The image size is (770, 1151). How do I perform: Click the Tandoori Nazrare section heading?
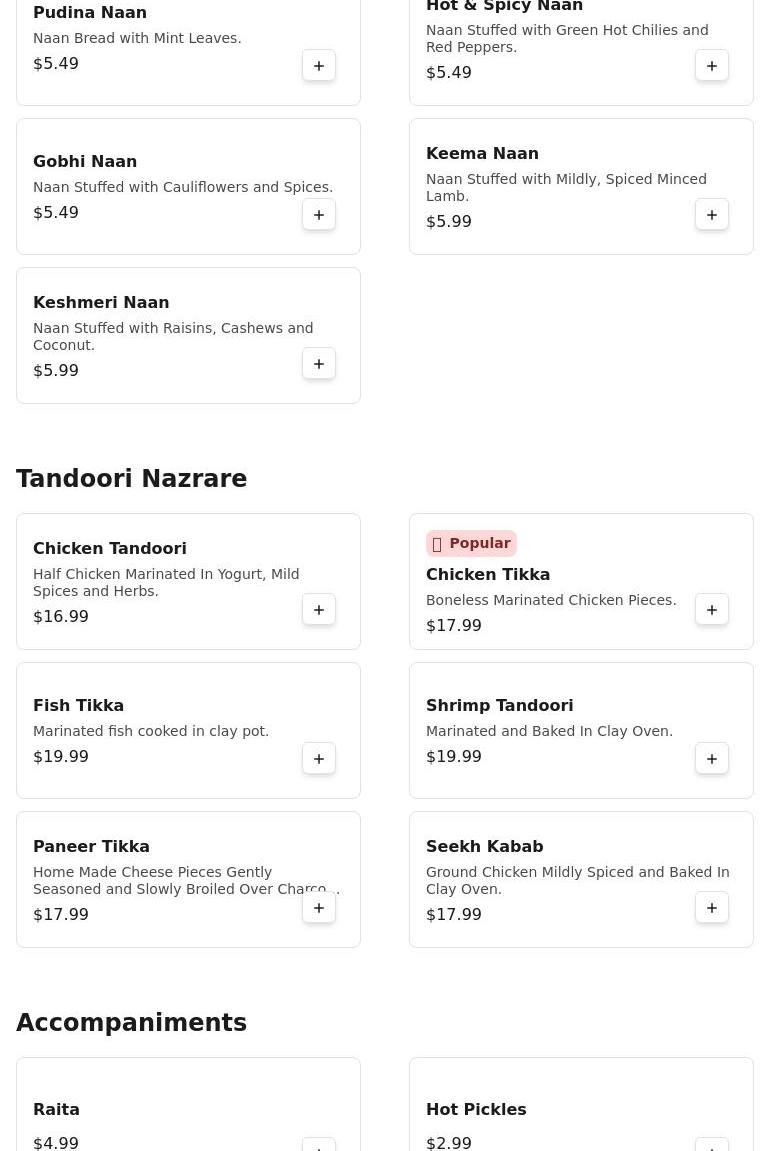pos(131,479)
